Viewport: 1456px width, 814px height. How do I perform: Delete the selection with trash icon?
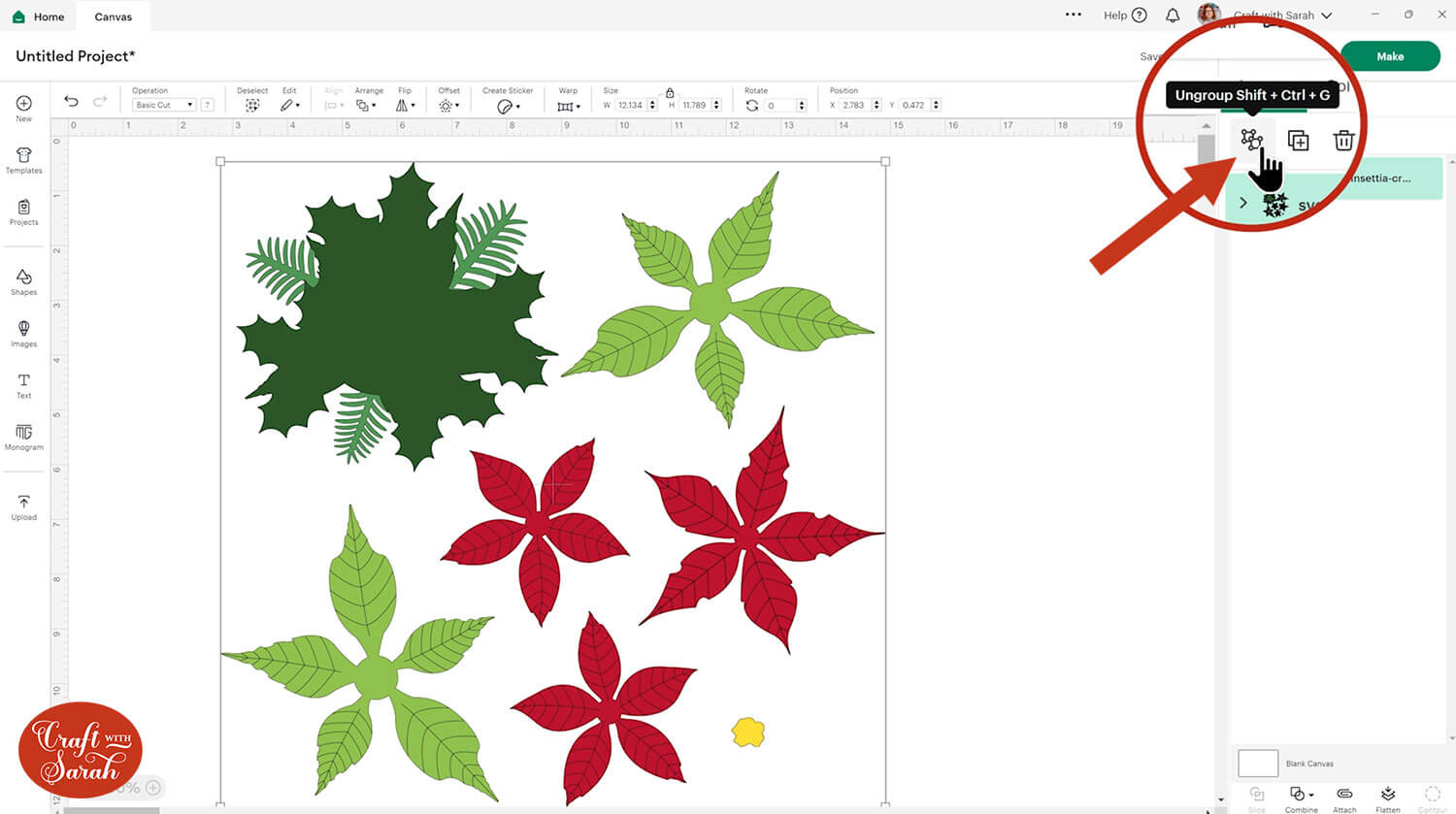pos(1343,141)
